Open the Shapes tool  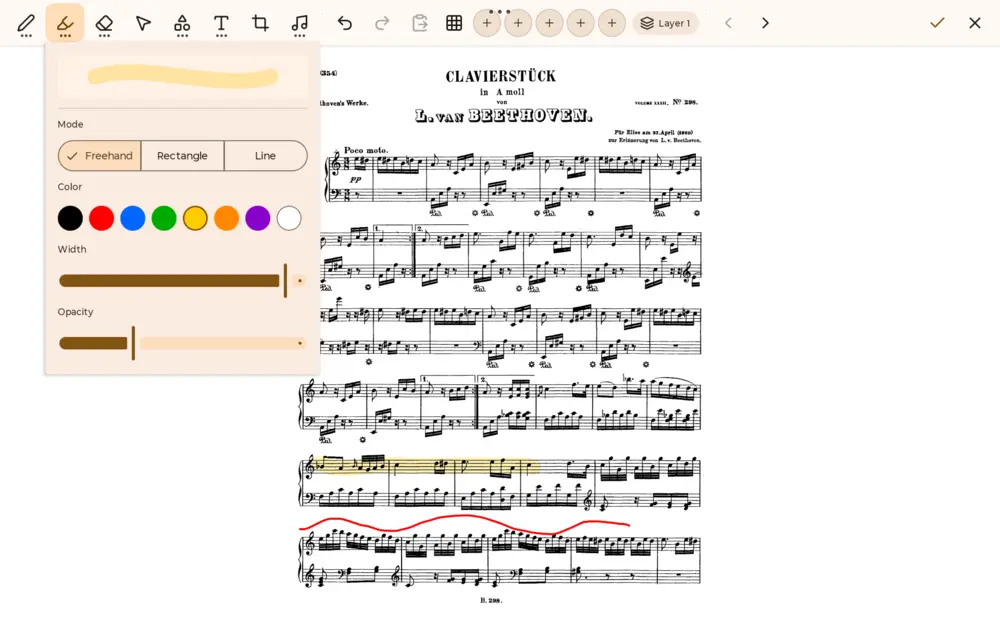click(x=182, y=24)
